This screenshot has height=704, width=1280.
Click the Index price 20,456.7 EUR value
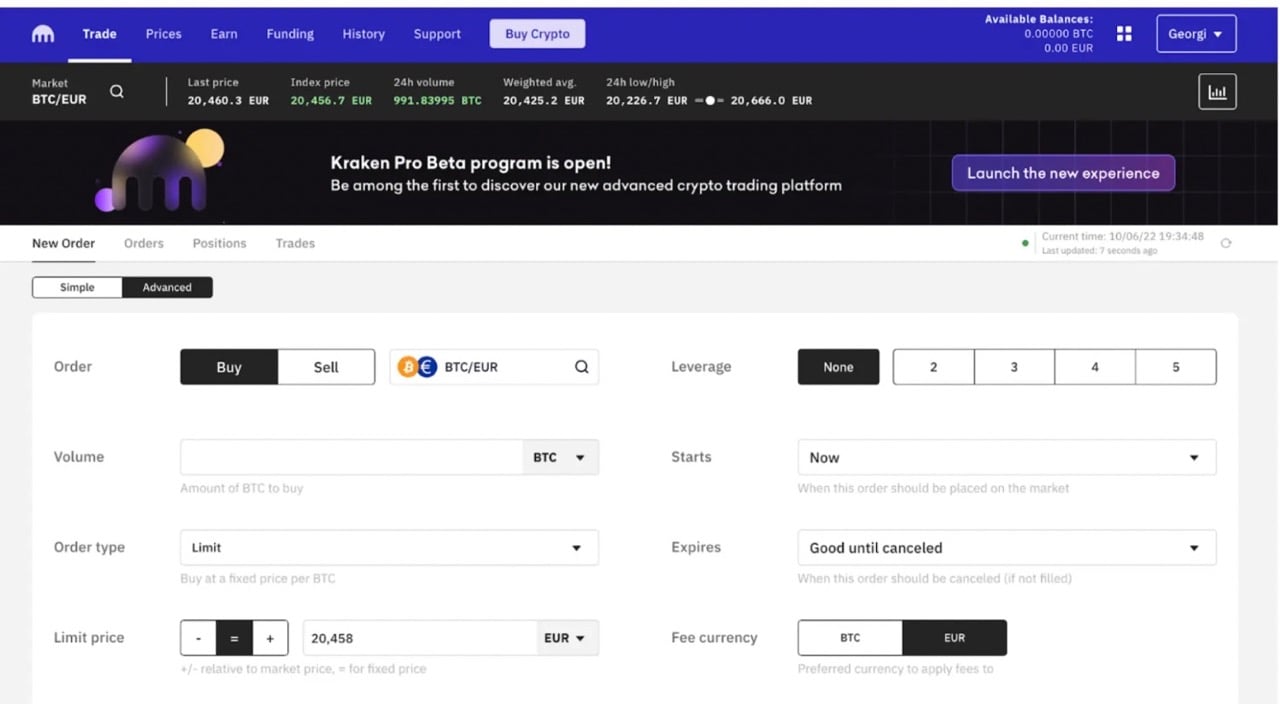331,101
